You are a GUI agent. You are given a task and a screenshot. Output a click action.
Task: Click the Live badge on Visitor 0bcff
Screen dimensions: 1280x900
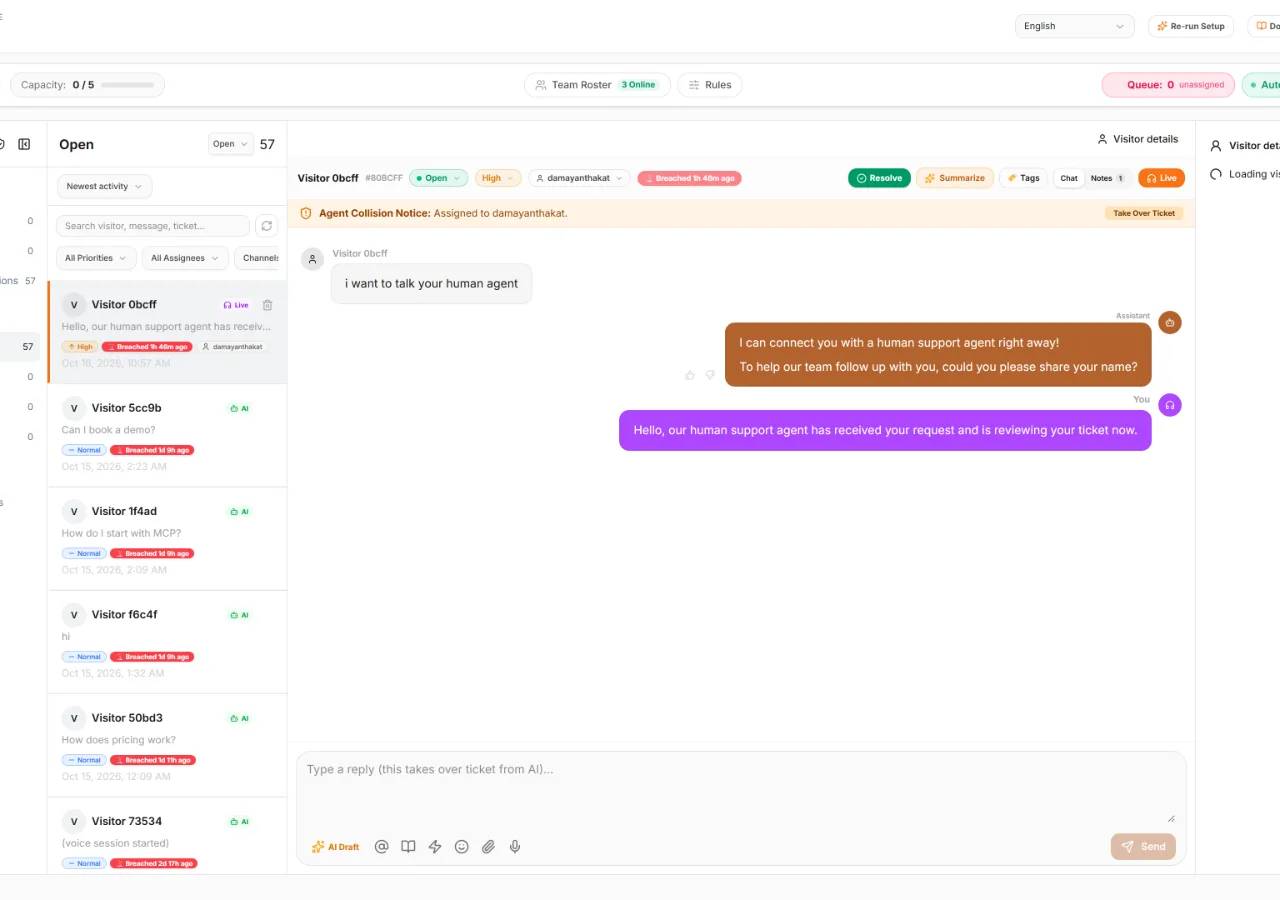(236, 305)
